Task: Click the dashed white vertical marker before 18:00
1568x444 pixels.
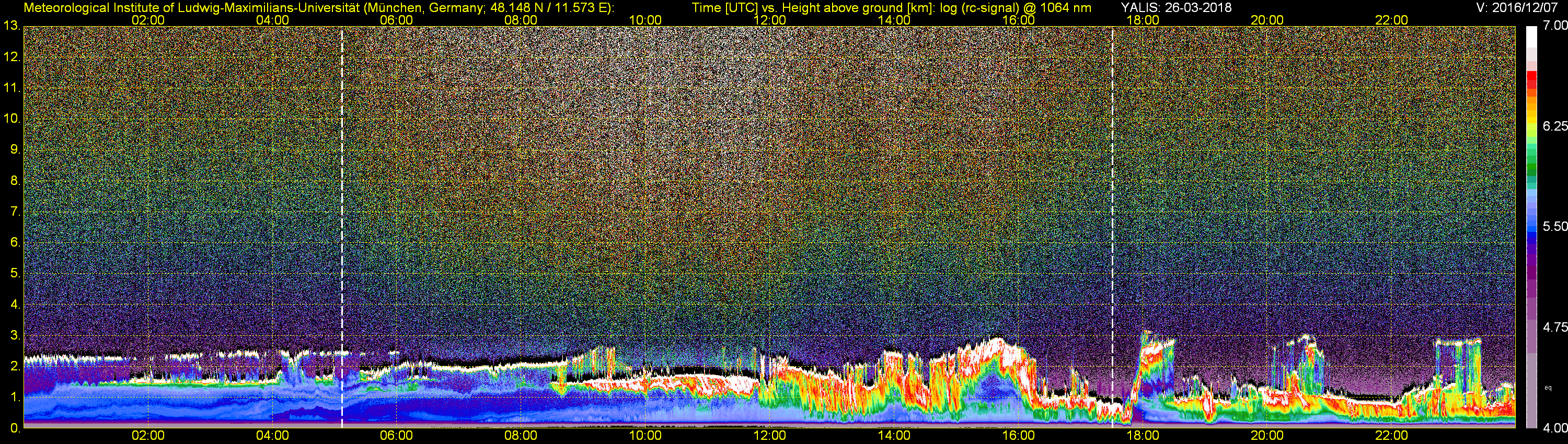Action: click(x=1113, y=227)
